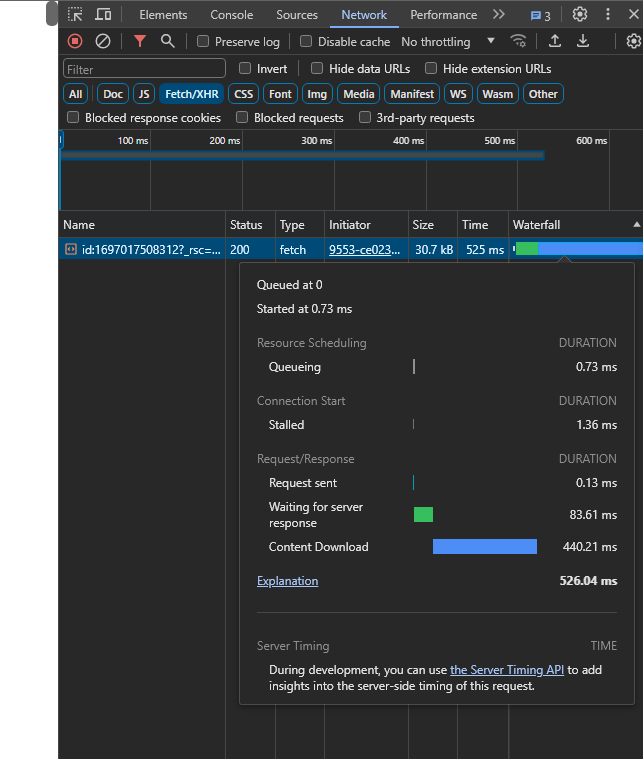The image size is (643, 759).
Task: Click inside the Filter text field
Action: pyautogui.click(x=144, y=69)
